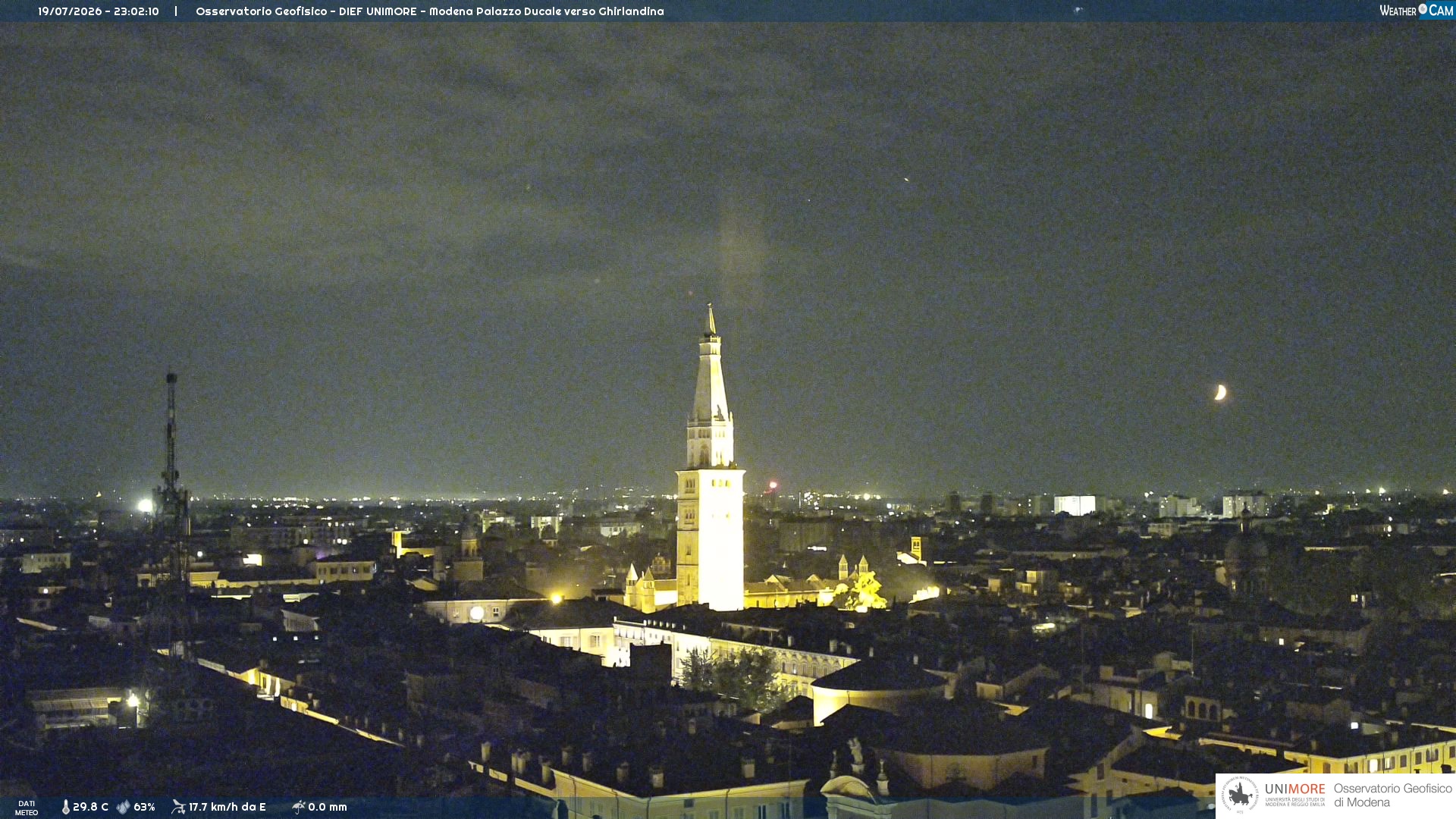Click the thermometer temperature icon
The height and width of the screenshot is (819, 1456).
(65, 807)
